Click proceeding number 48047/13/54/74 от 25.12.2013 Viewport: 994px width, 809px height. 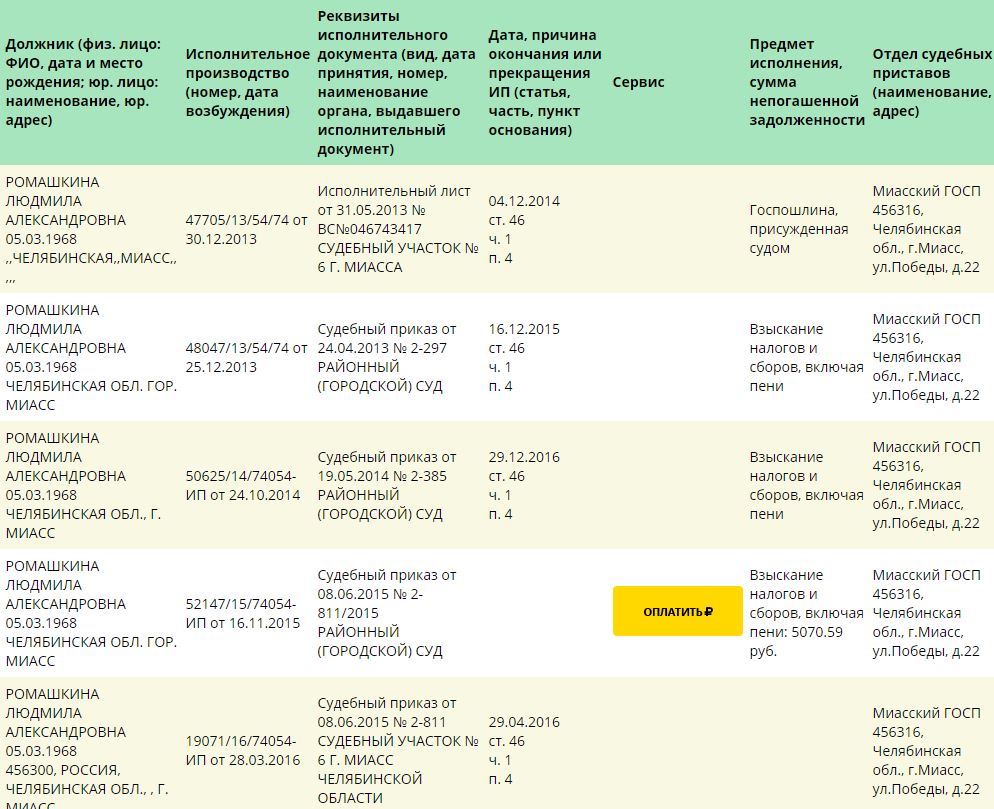pos(246,358)
